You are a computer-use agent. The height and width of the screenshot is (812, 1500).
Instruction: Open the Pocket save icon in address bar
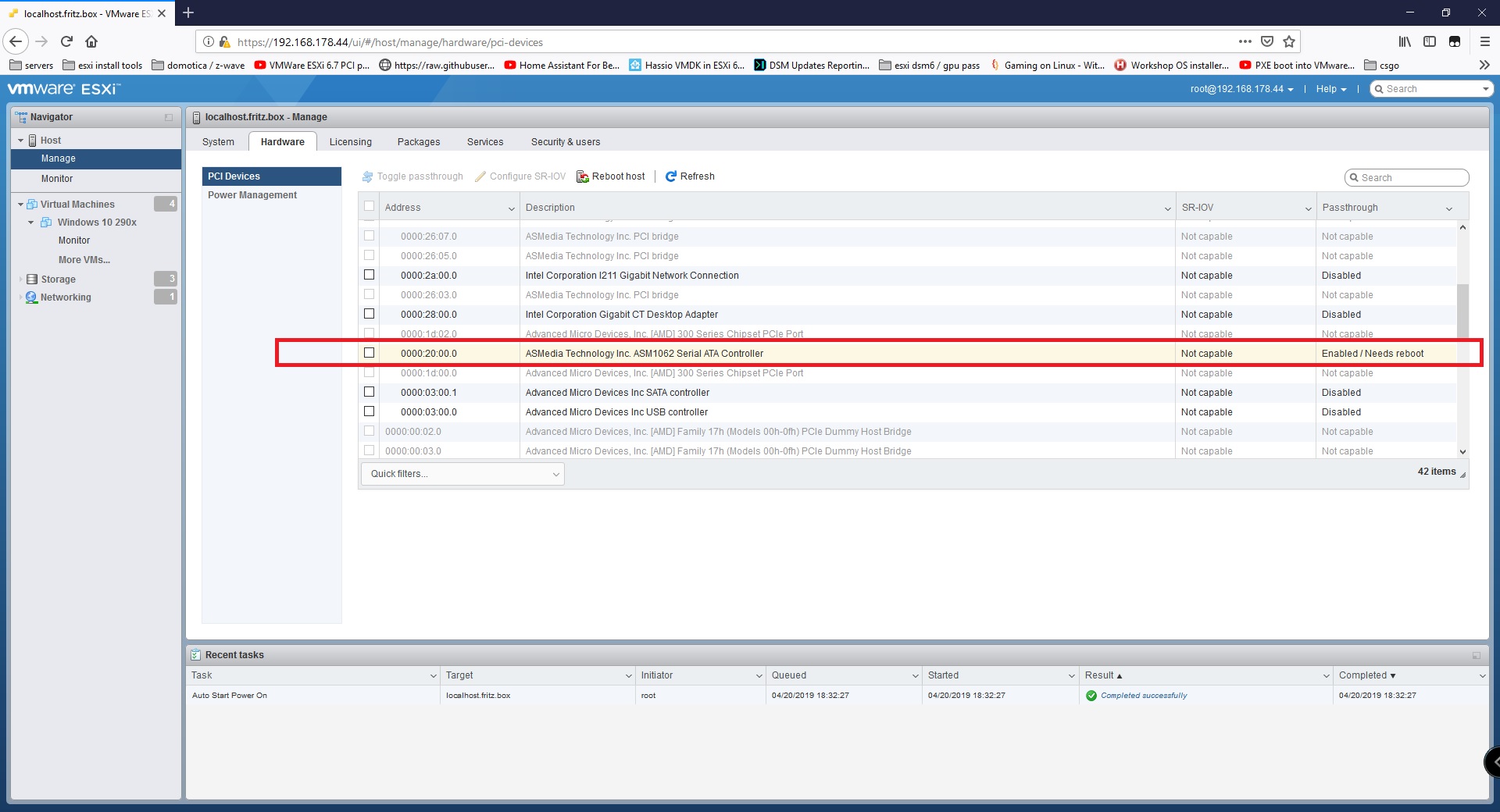point(1267,41)
